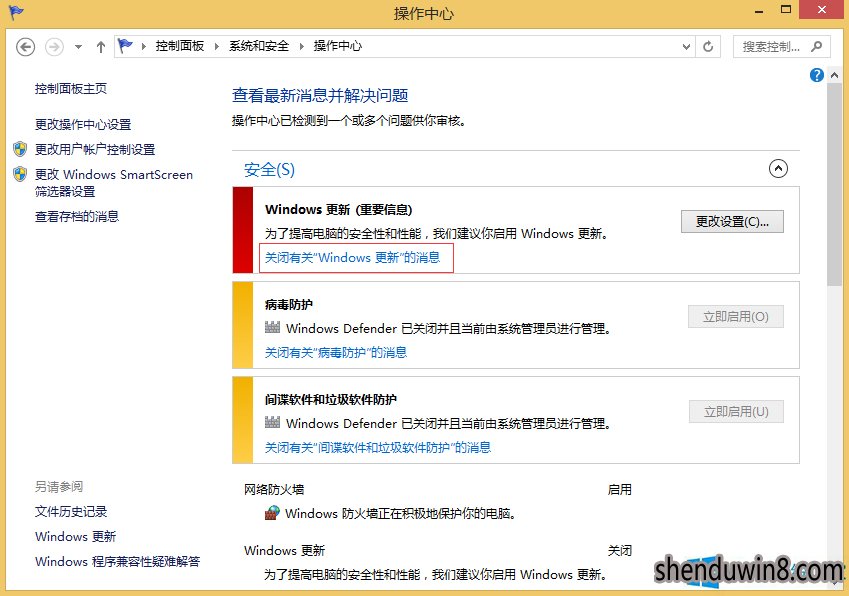
Task: Collapse the 安全(S) section with the chevron
Action: 778,169
